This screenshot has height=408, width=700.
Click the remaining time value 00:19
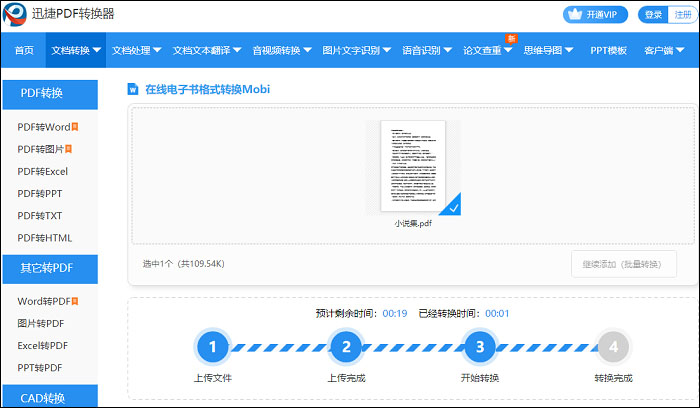click(395, 313)
